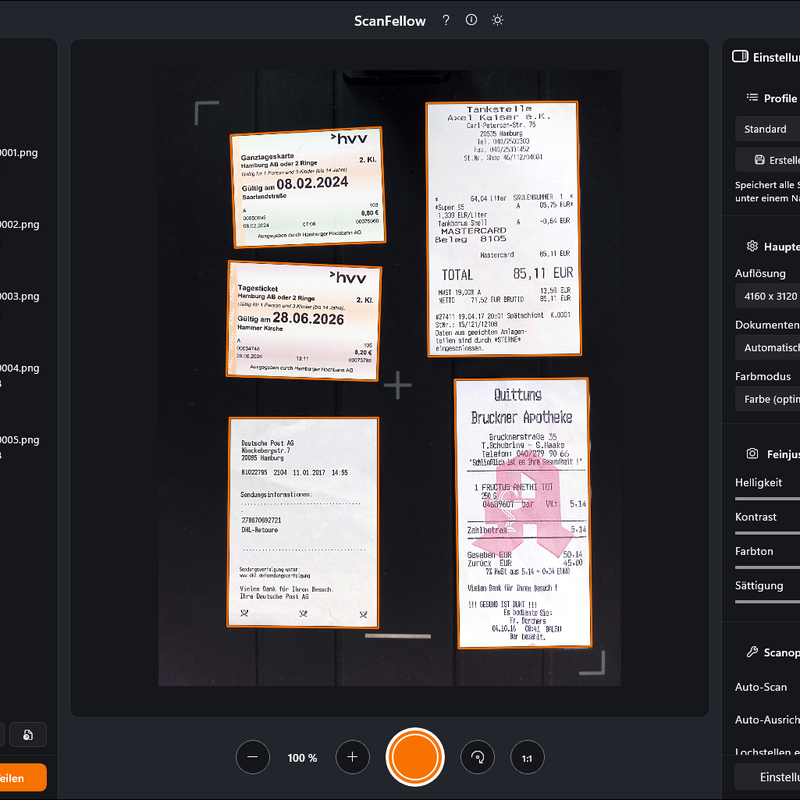Click the Erstelle profile save button
Screen dimensions: 800x800
pyautogui.click(x=767, y=160)
